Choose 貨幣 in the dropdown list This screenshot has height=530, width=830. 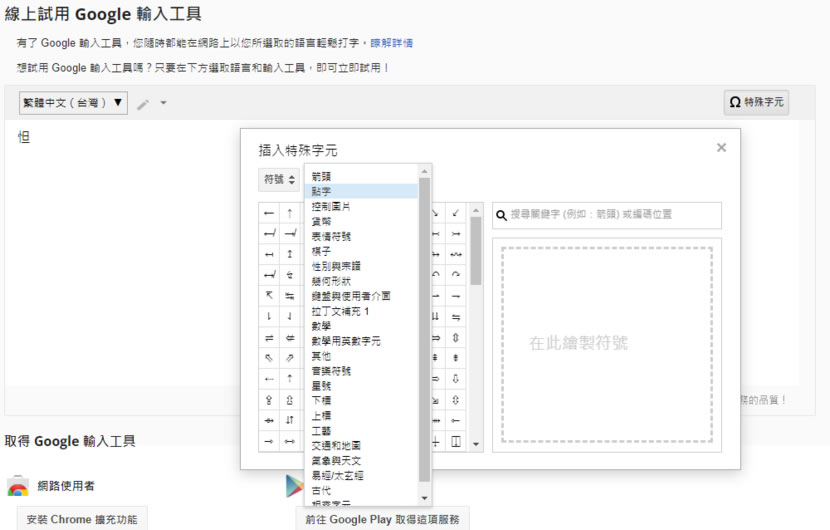point(361,221)
